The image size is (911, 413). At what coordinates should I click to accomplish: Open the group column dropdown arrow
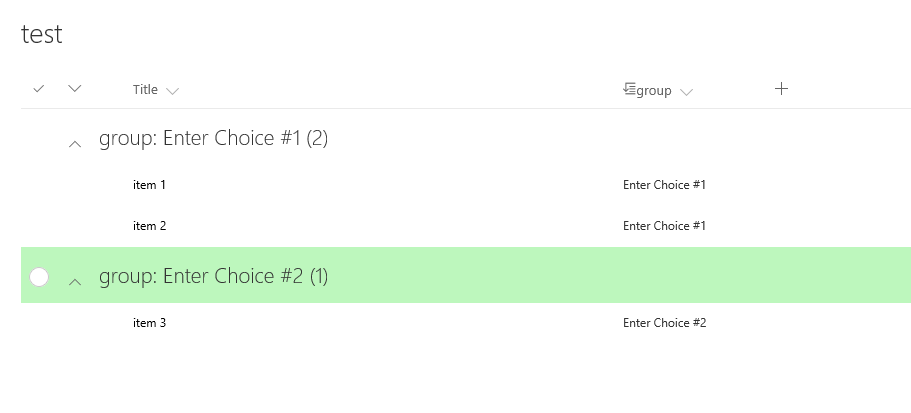(686, 92)
